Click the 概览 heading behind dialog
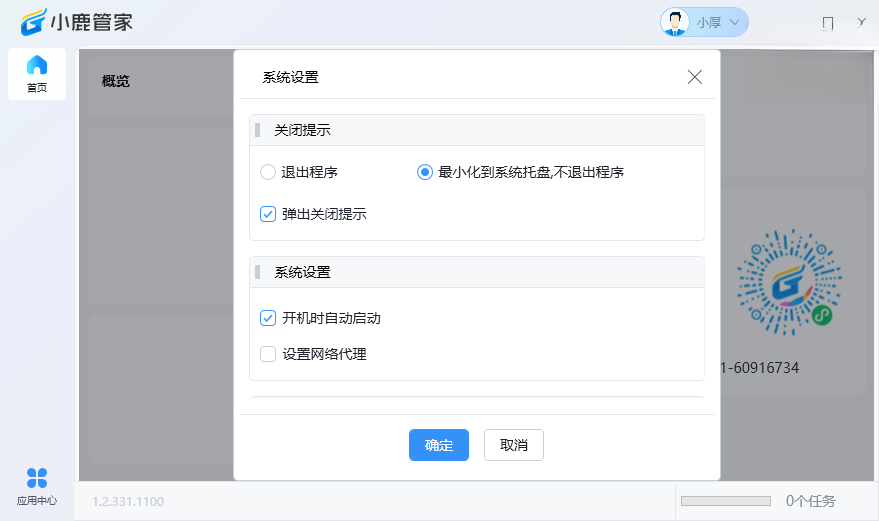The width and height of the screenshot is (879, 521). coord(115,81)
